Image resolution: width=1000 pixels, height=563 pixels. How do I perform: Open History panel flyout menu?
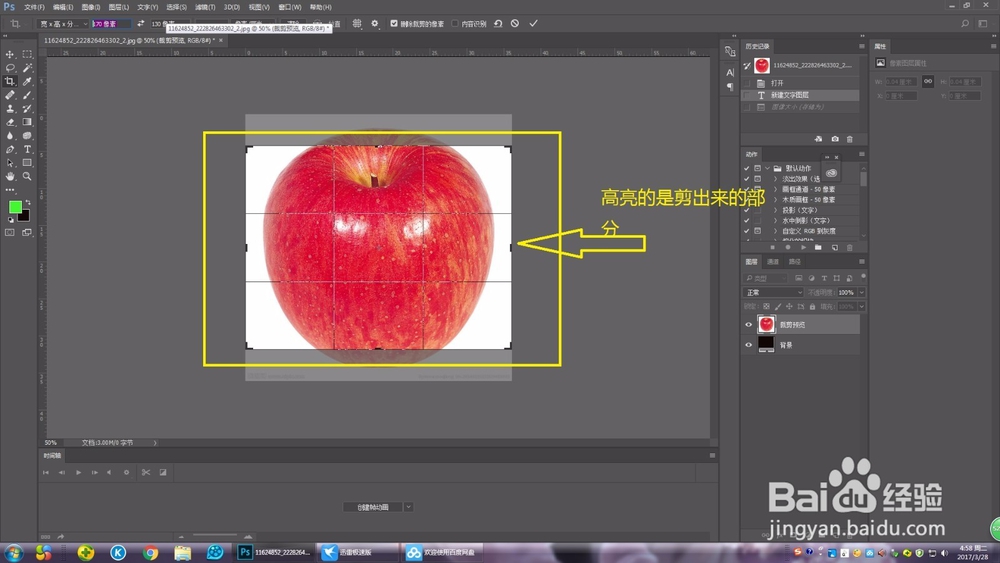[862, 46]
